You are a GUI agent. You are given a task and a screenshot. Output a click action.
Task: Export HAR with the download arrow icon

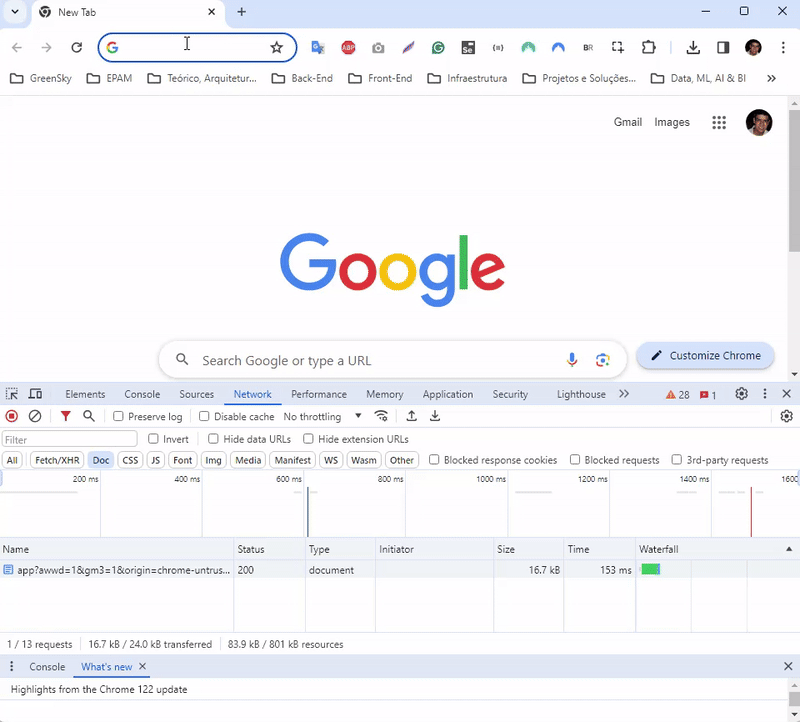click(x=435, y=416)
